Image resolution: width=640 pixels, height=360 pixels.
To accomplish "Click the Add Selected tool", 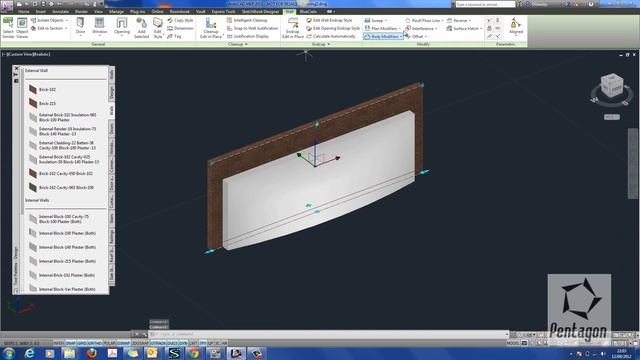I will pyautogui.click(x=141, y=28).
